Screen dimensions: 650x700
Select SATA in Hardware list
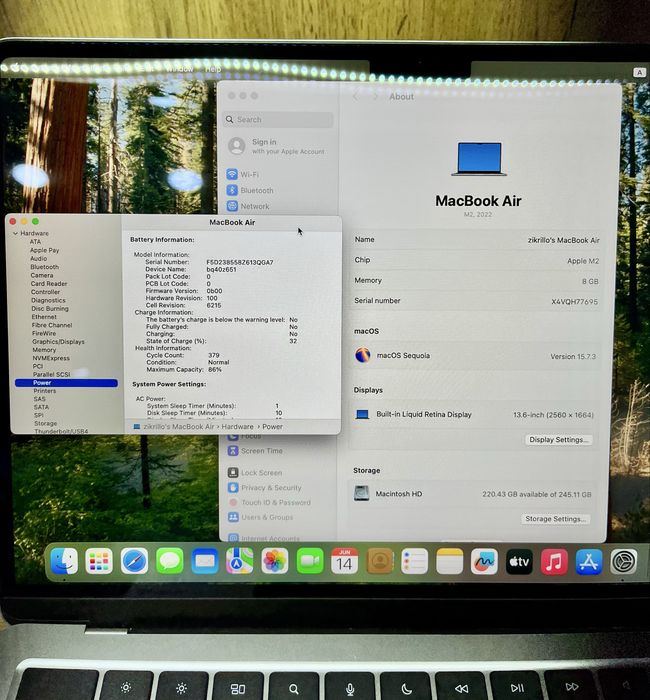41,407
